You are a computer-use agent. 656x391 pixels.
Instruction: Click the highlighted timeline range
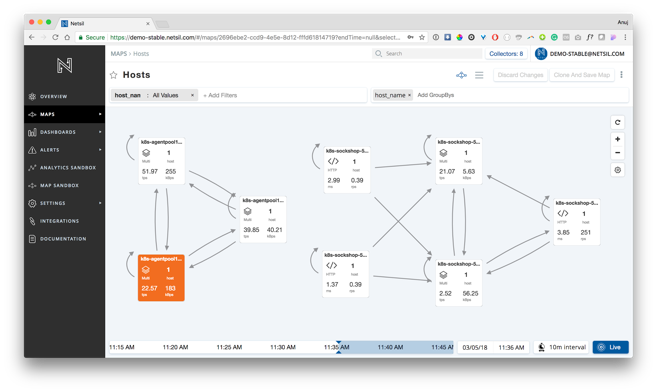click(396, 347)
